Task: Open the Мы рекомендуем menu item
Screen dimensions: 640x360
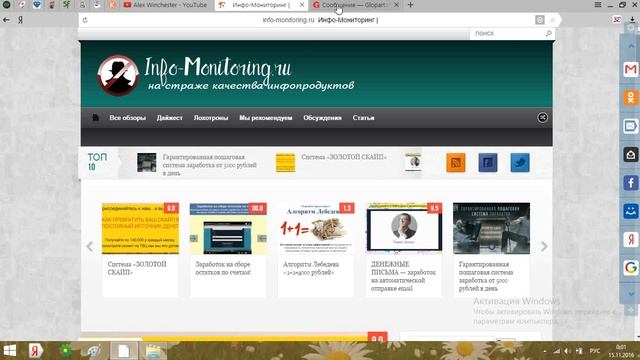Action: click(x=266, y=118)
